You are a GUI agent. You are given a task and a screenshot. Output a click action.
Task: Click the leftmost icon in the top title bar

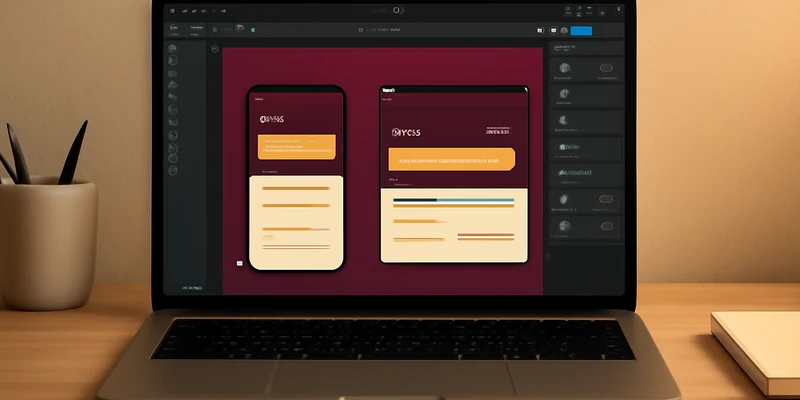click(172, 11)
